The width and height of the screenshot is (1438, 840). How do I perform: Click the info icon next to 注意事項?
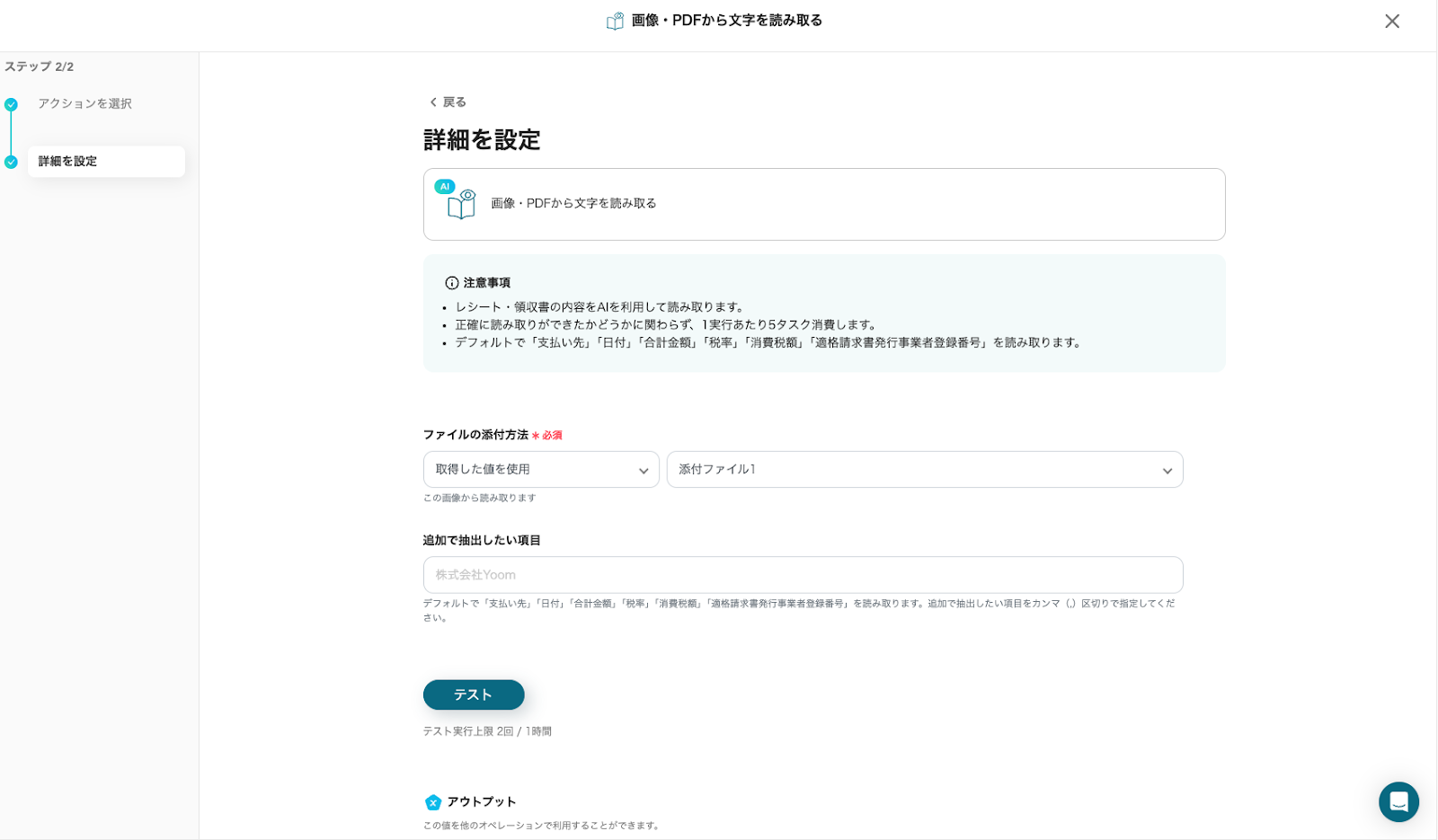click(x=451, y=283)
